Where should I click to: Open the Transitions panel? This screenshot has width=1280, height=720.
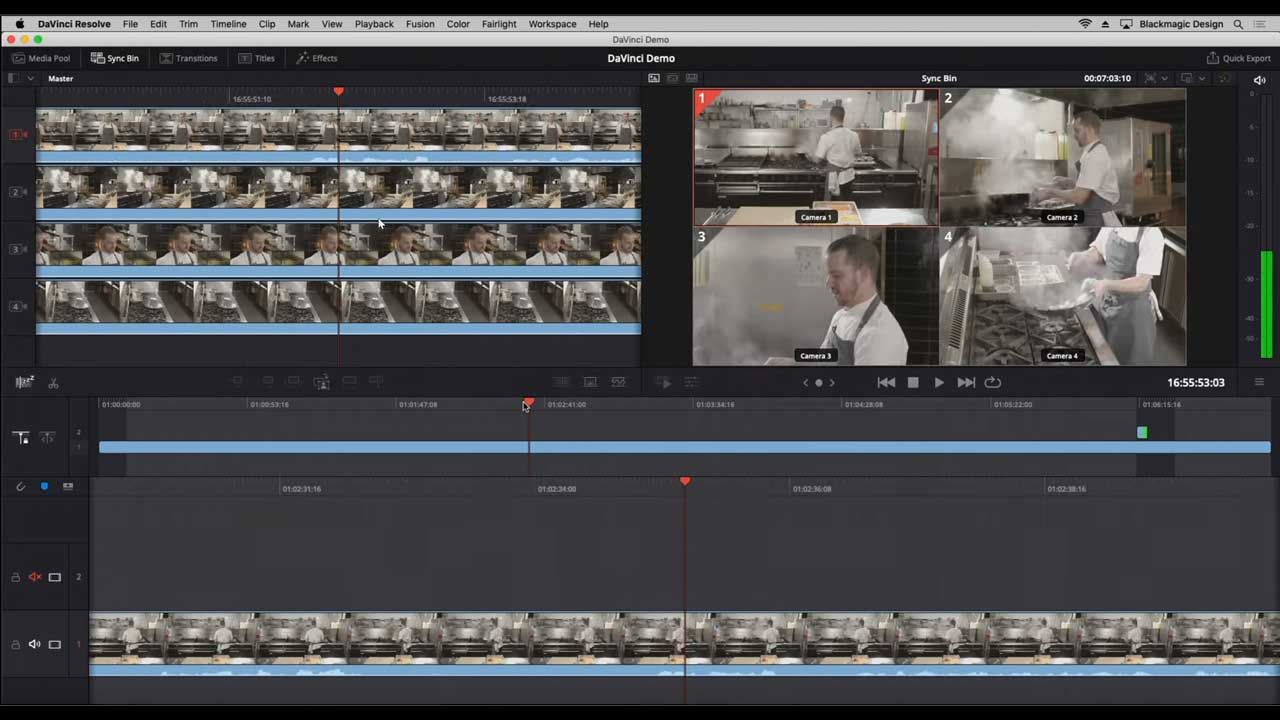(188, 58)
